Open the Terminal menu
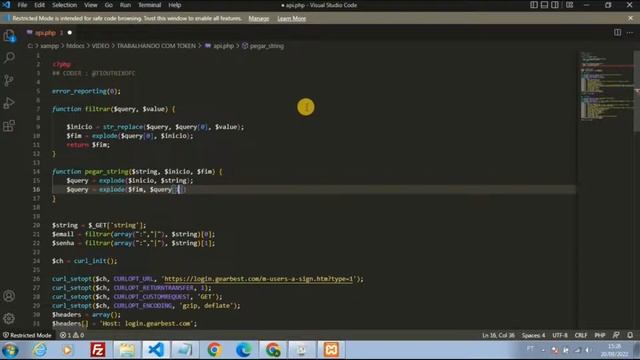 (x=149, y=5)
